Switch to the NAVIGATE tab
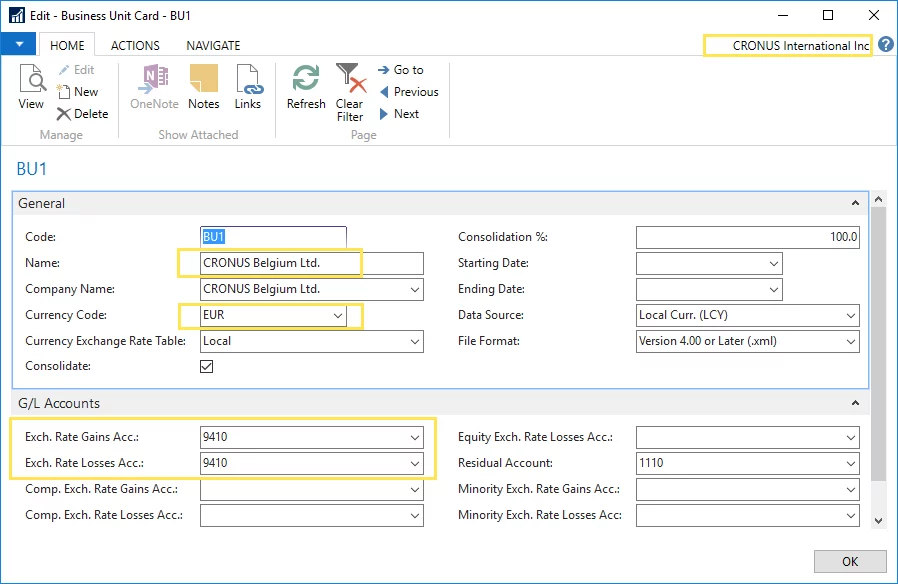The width and height of the screenshot is (898, 584). coord(213,45)
